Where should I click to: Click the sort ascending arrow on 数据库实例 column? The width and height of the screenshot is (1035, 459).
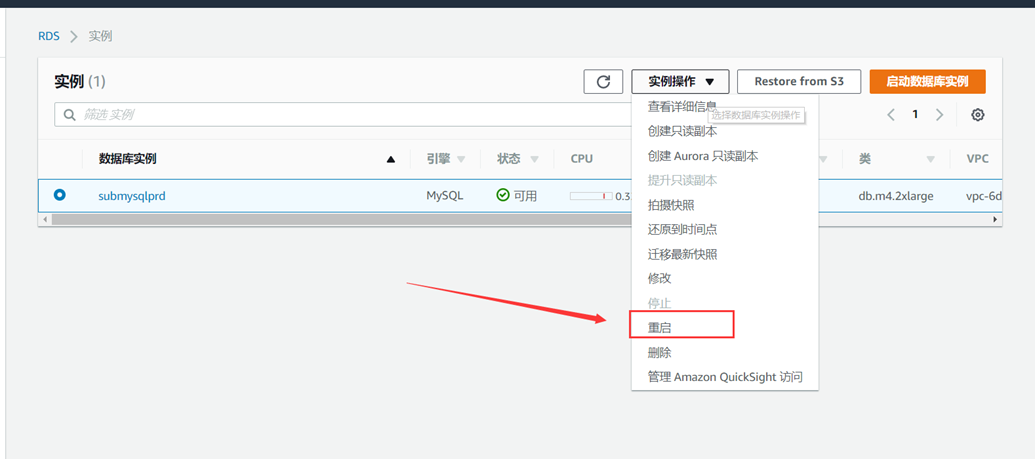pos(391,159)
